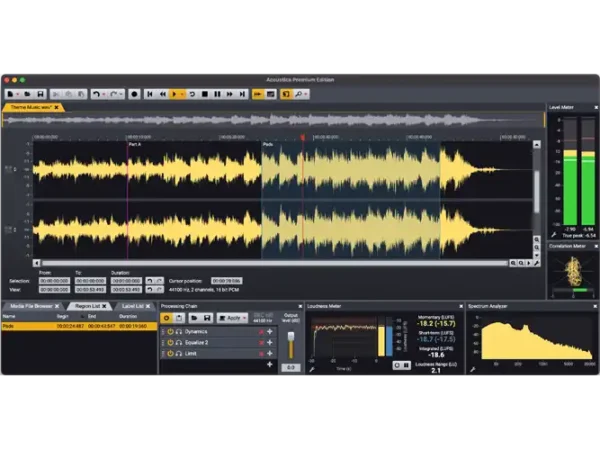Image resolution: width=600 pixels, height=450 pixels.
Task: Click the New file icon
Action: (10, 94)
